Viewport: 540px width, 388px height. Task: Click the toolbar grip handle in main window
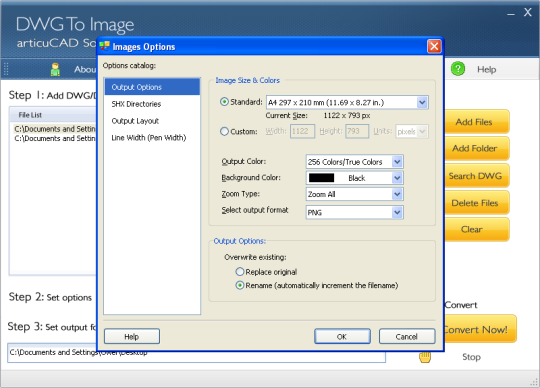point(6,69)
